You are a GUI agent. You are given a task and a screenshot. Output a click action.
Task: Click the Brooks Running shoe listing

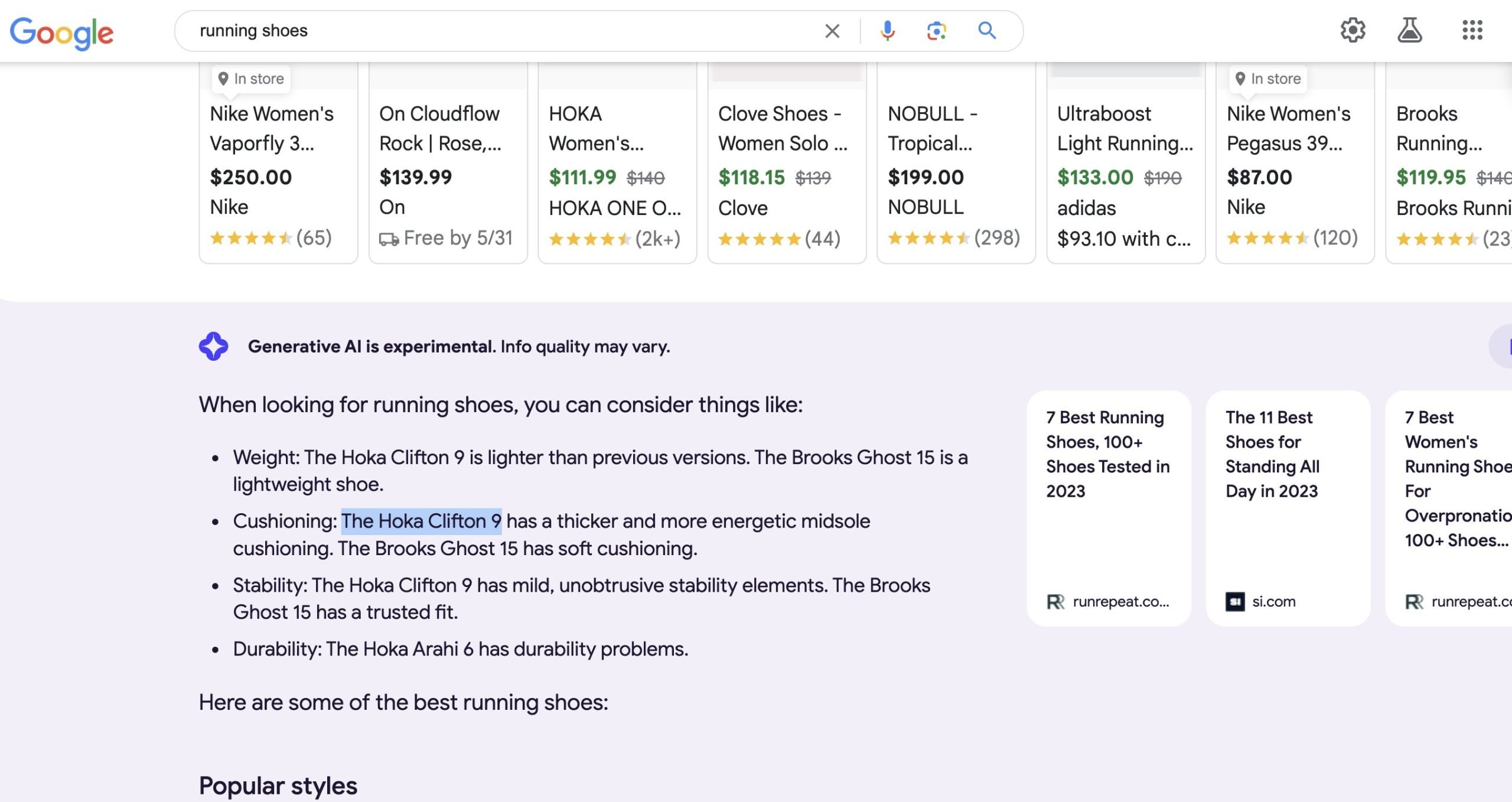(1449, 160)
